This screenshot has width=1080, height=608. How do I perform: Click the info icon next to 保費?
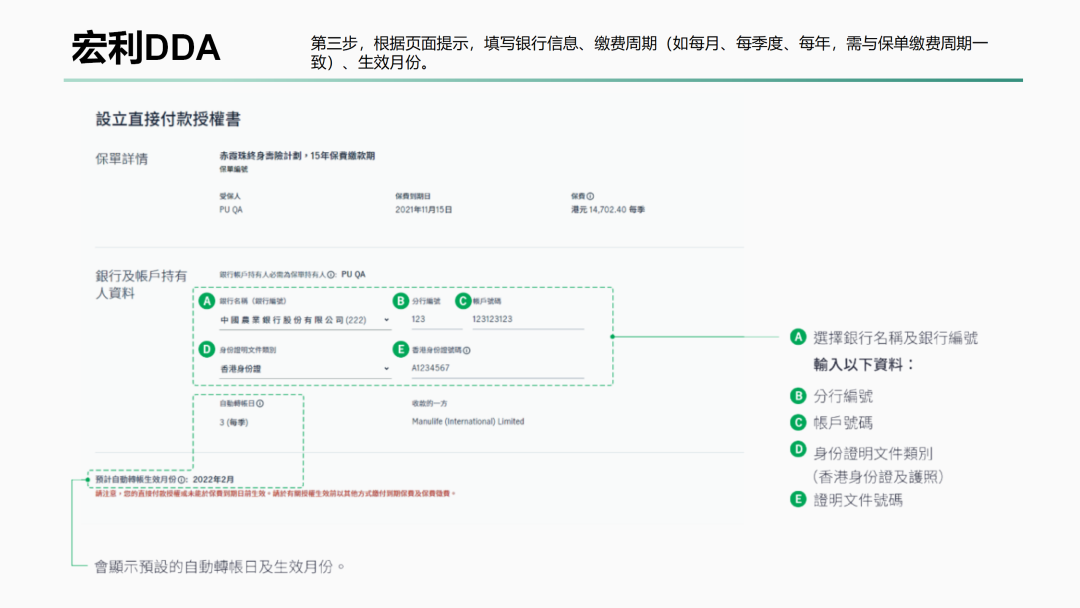point(590,196)
